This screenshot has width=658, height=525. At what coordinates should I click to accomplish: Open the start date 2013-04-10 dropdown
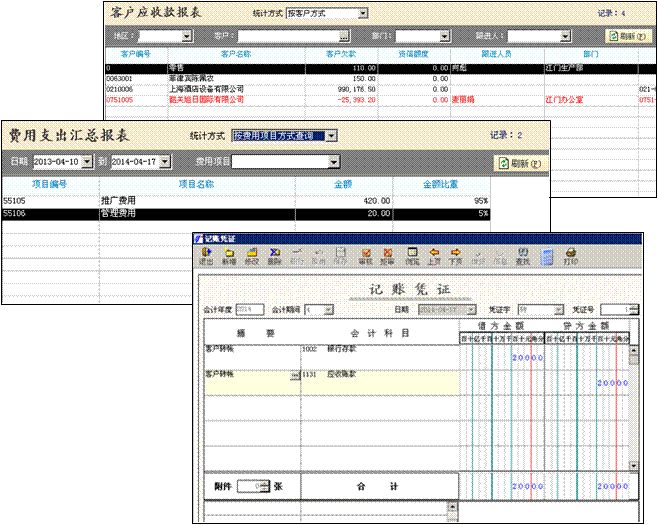(87, 161)
